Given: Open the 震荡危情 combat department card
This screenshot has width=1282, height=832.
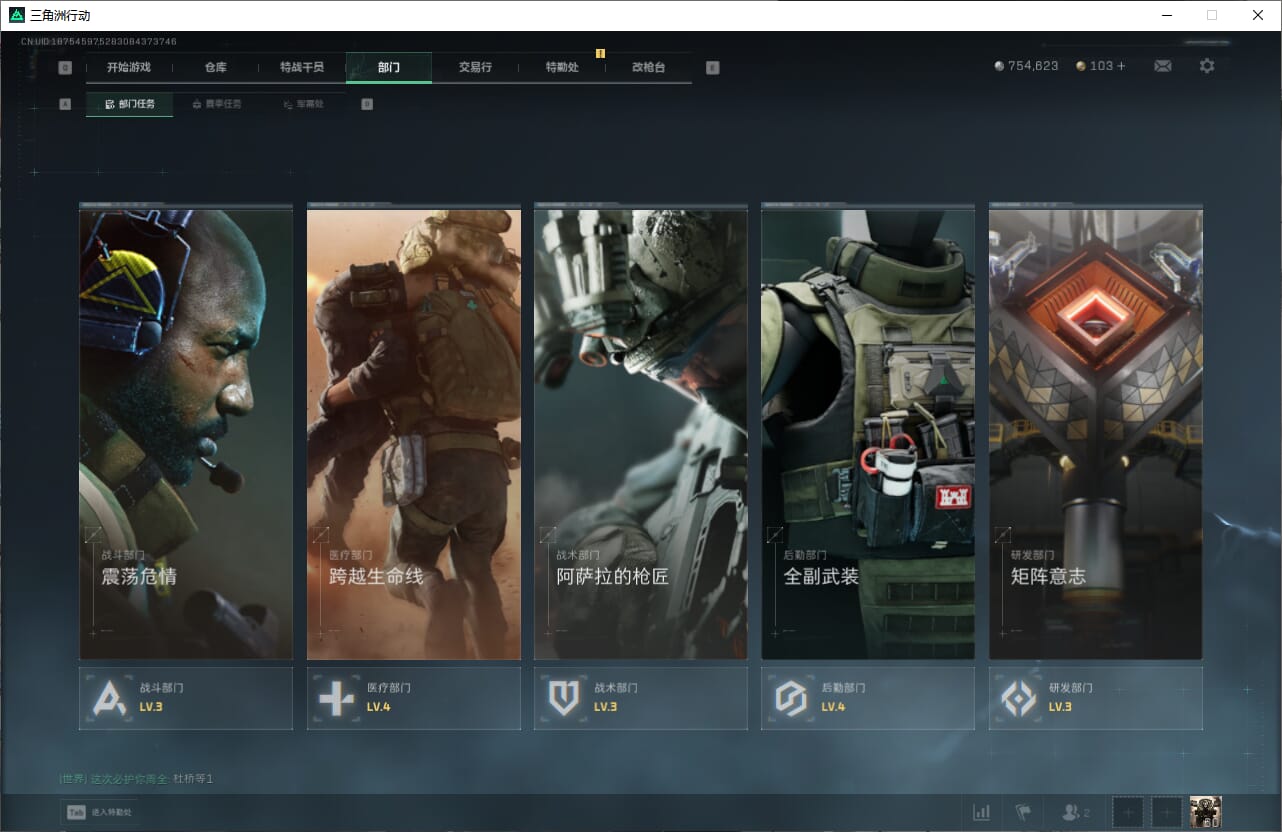Looking at the screenshot, I should [x=186, y=432].
